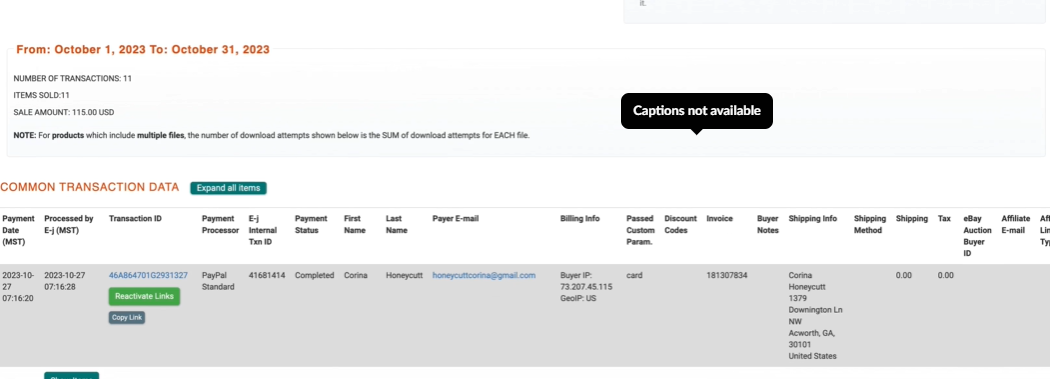
Task: Click the Payment Status column header
Action: 311,224
